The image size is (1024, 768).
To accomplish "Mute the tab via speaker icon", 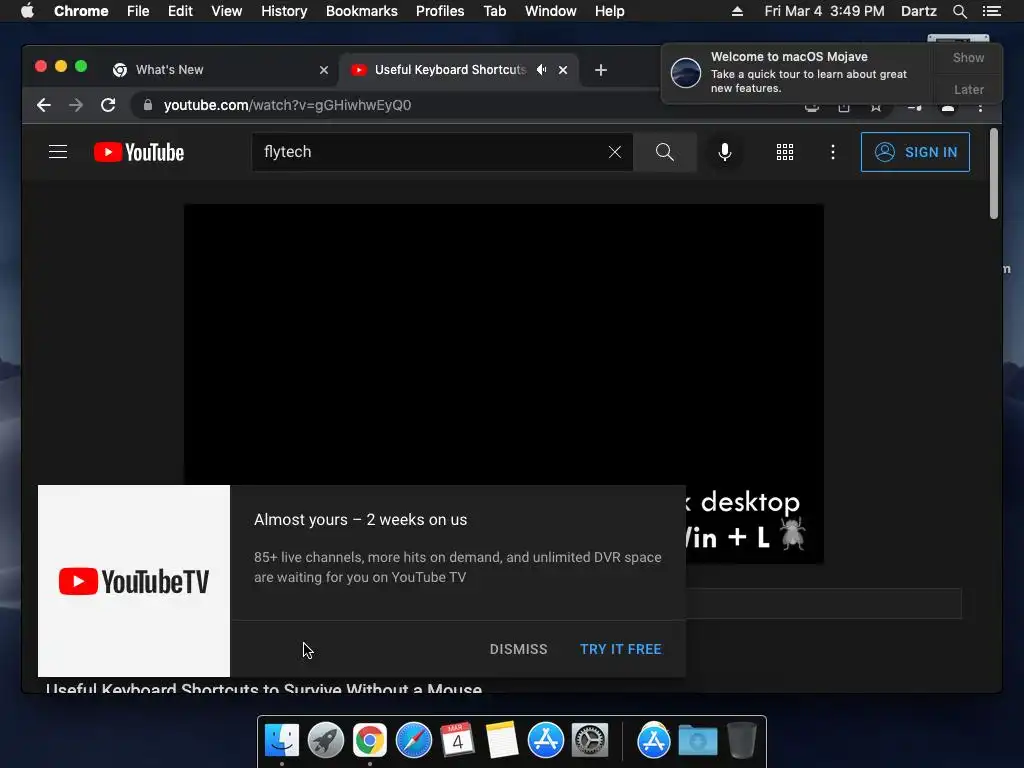I will (x=541, y=70).
